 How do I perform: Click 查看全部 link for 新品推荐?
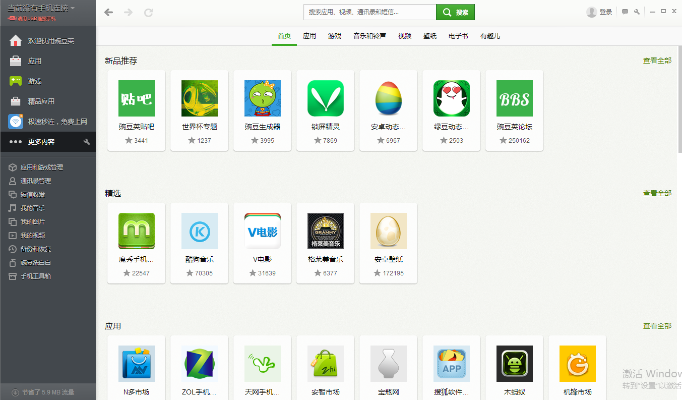[656, 61]
